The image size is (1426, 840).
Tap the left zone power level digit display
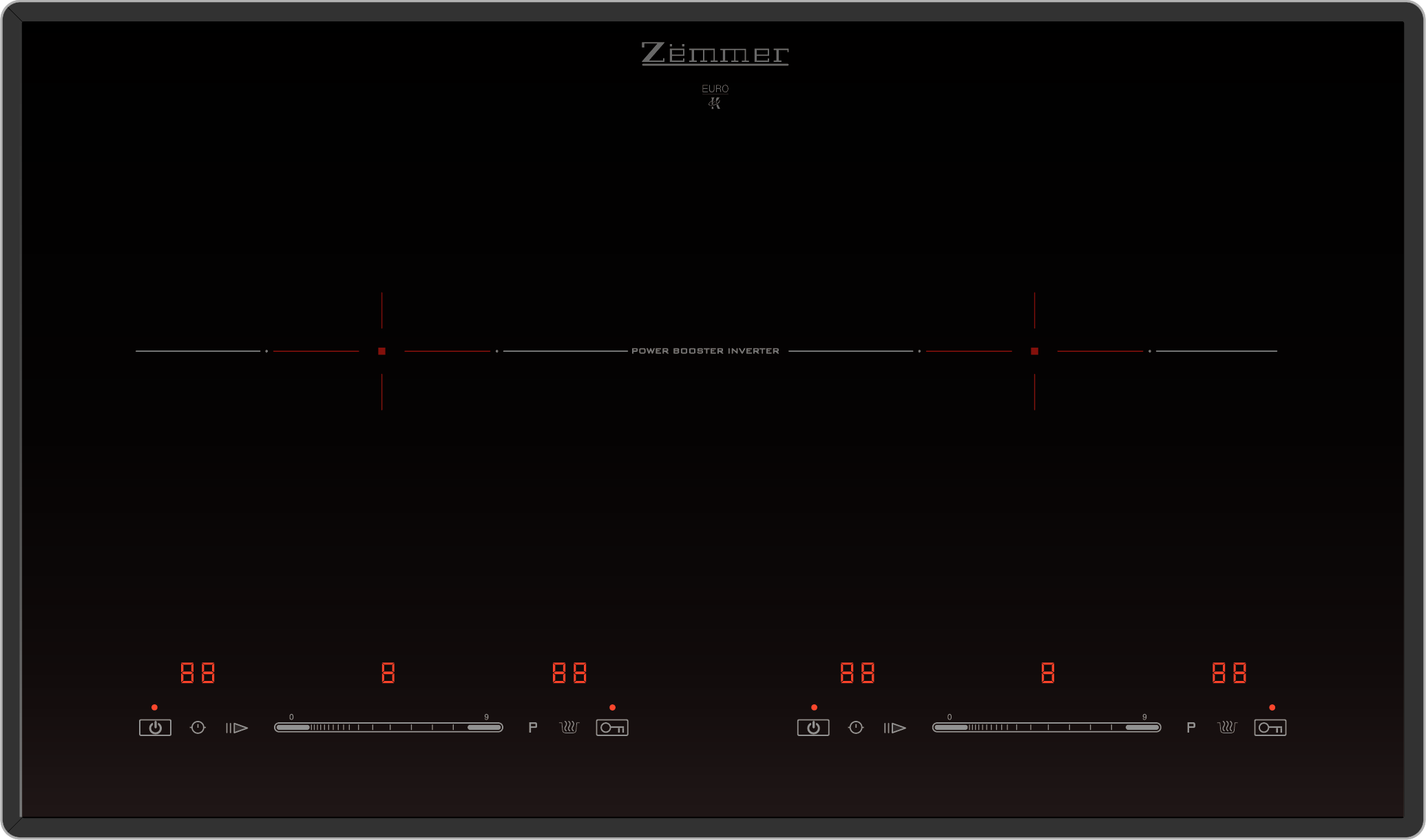(x=388, y=673)
